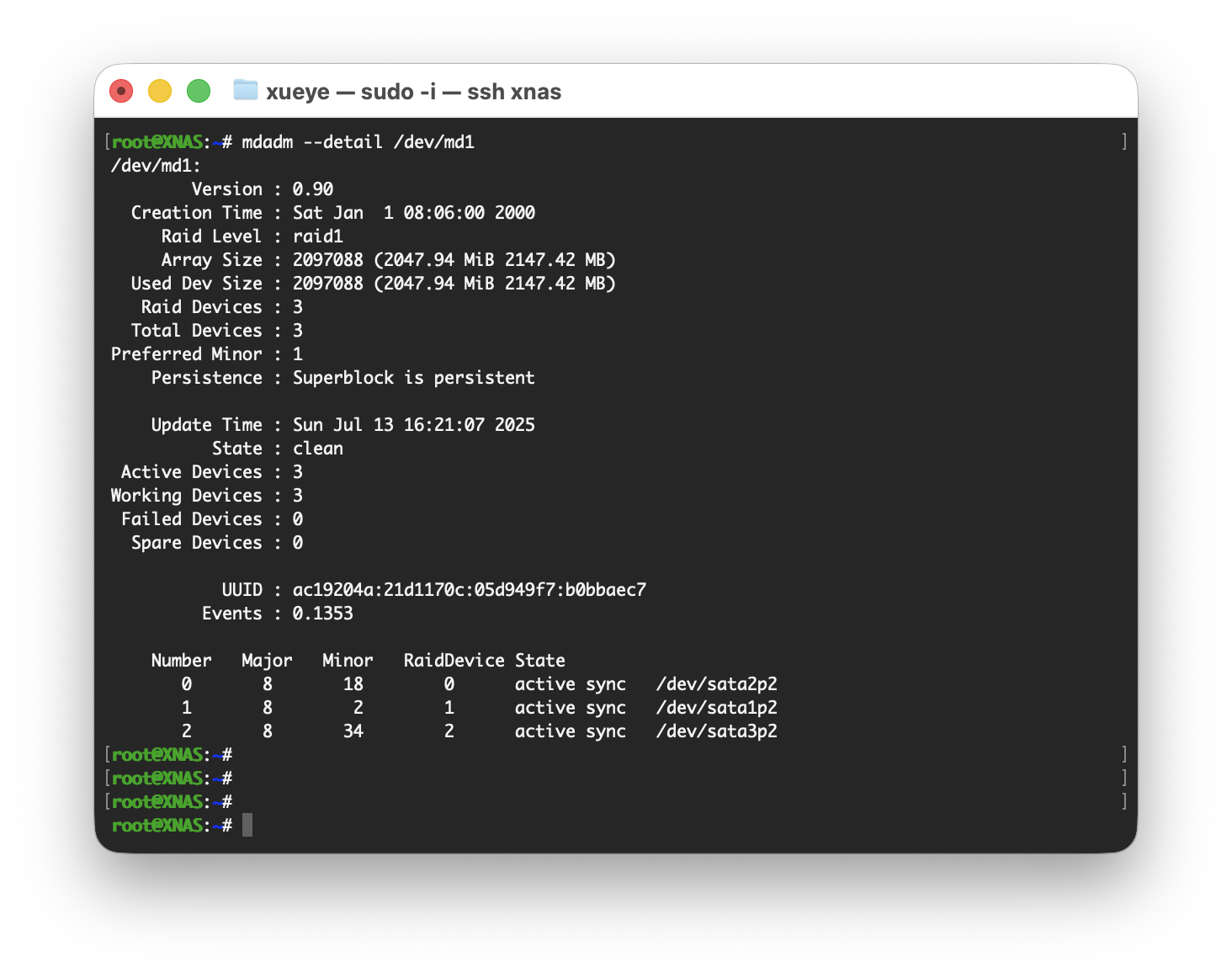Minimize the window using the yellow button

(160, 91)
